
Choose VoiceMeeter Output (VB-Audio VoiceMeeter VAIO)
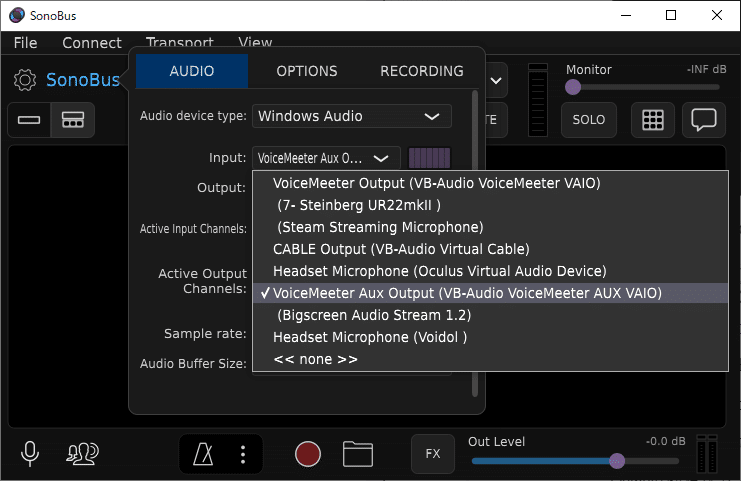[491, 183]
